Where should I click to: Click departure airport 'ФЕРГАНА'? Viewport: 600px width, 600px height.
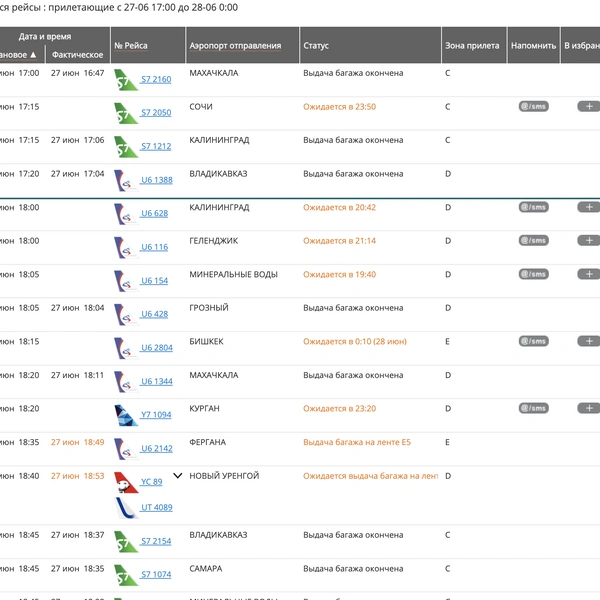pos(208,442)
